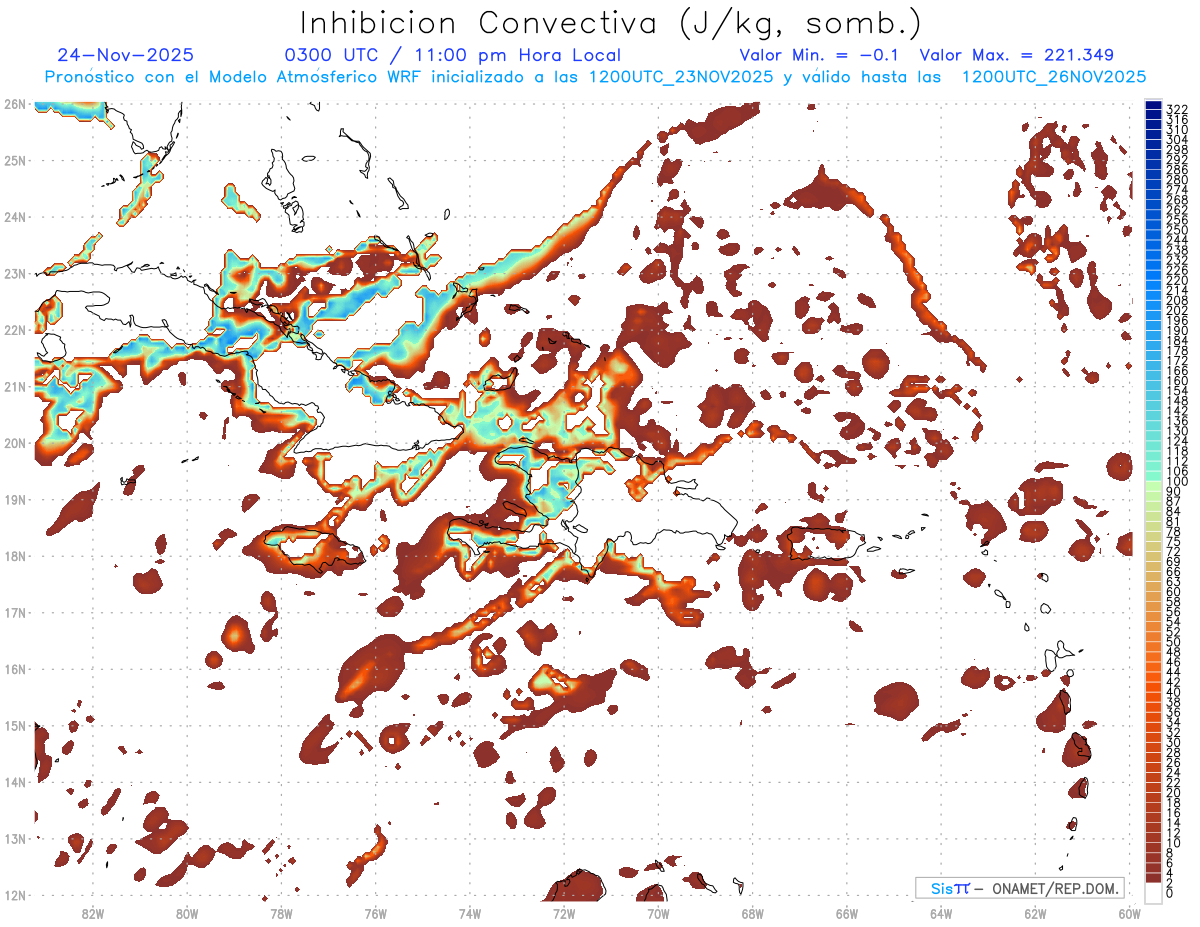Click the "100" colorbar value

click(1177, 482)
